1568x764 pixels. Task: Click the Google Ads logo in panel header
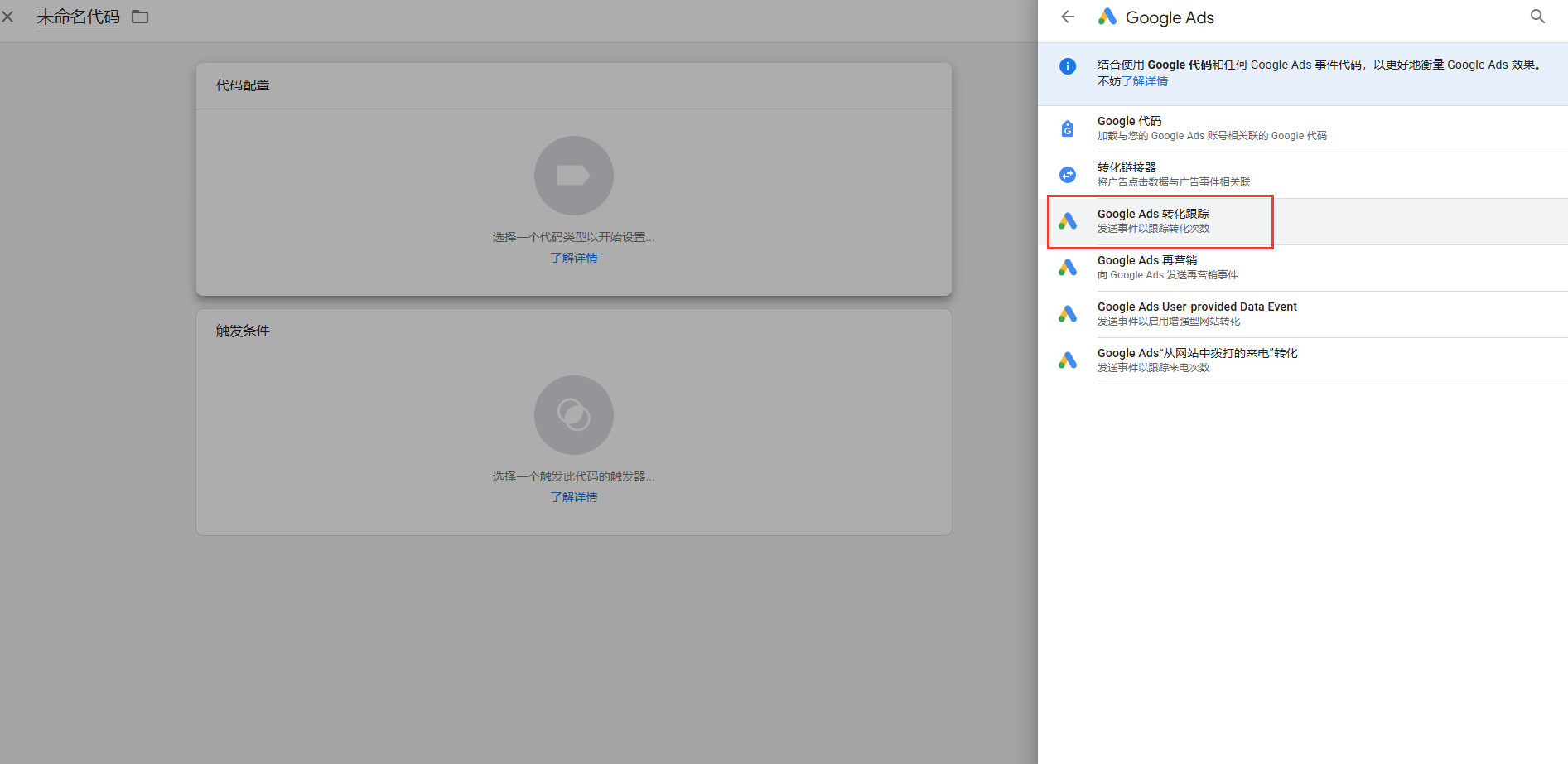pyautogui.click(x=1107, y=17)
